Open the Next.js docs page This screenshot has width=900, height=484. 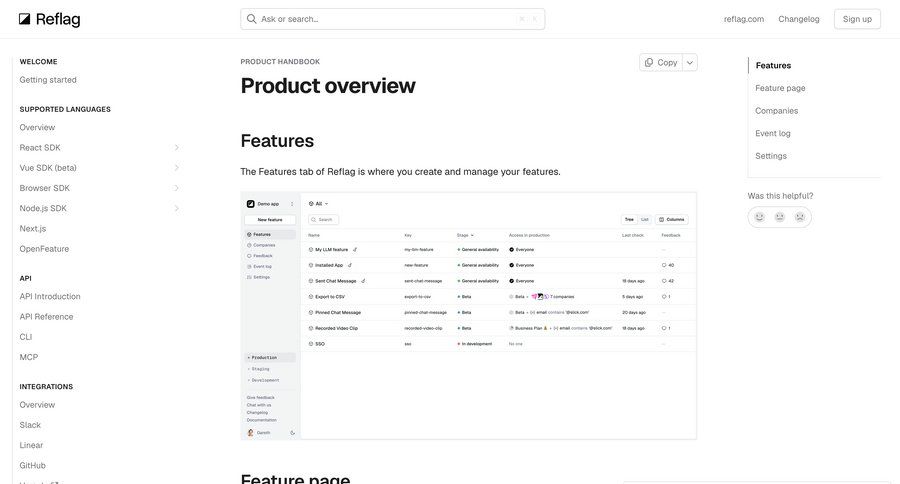click(33, 229)
